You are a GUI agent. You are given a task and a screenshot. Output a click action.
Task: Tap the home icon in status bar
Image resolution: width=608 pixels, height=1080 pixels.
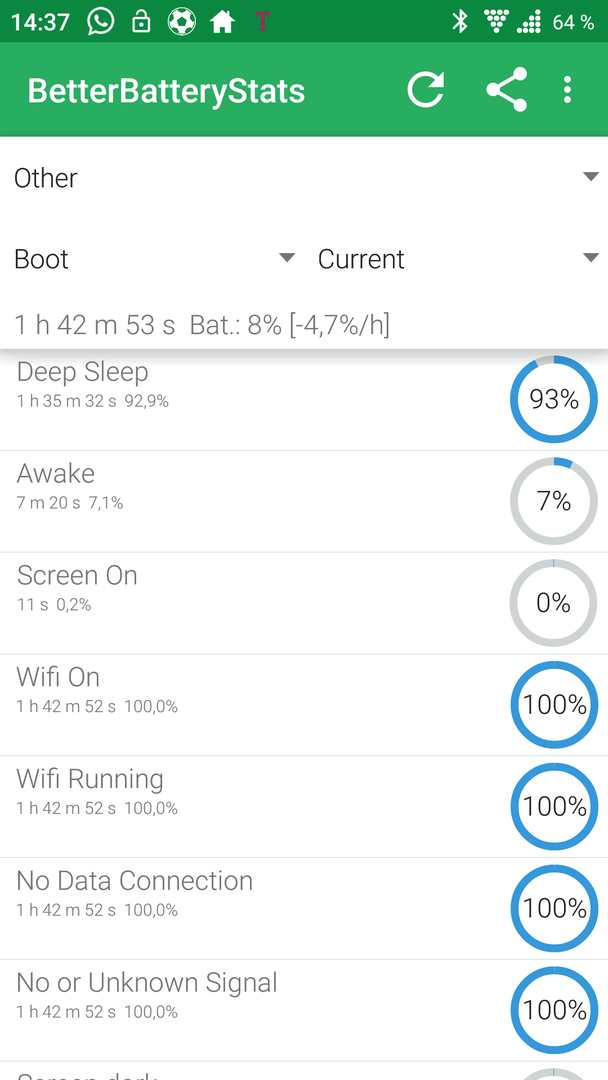pyautogui.click(x=222, y=22)
